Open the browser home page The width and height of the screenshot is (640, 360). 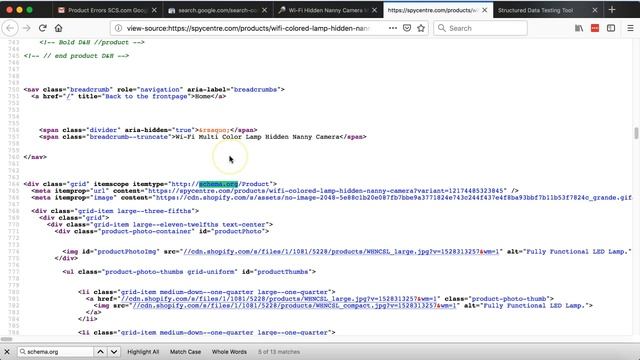58,28
